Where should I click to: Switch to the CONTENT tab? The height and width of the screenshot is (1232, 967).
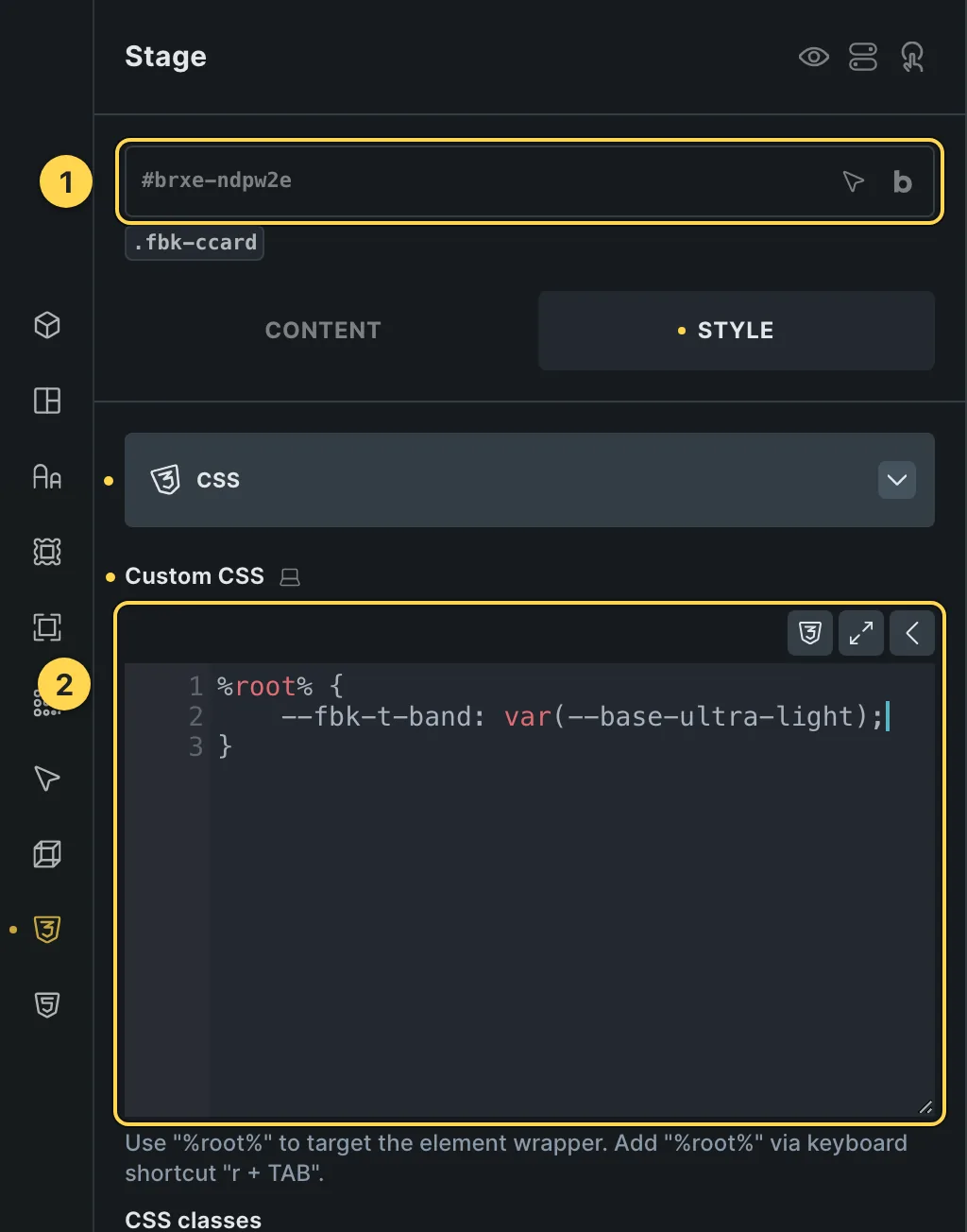[x=323, y=330]
